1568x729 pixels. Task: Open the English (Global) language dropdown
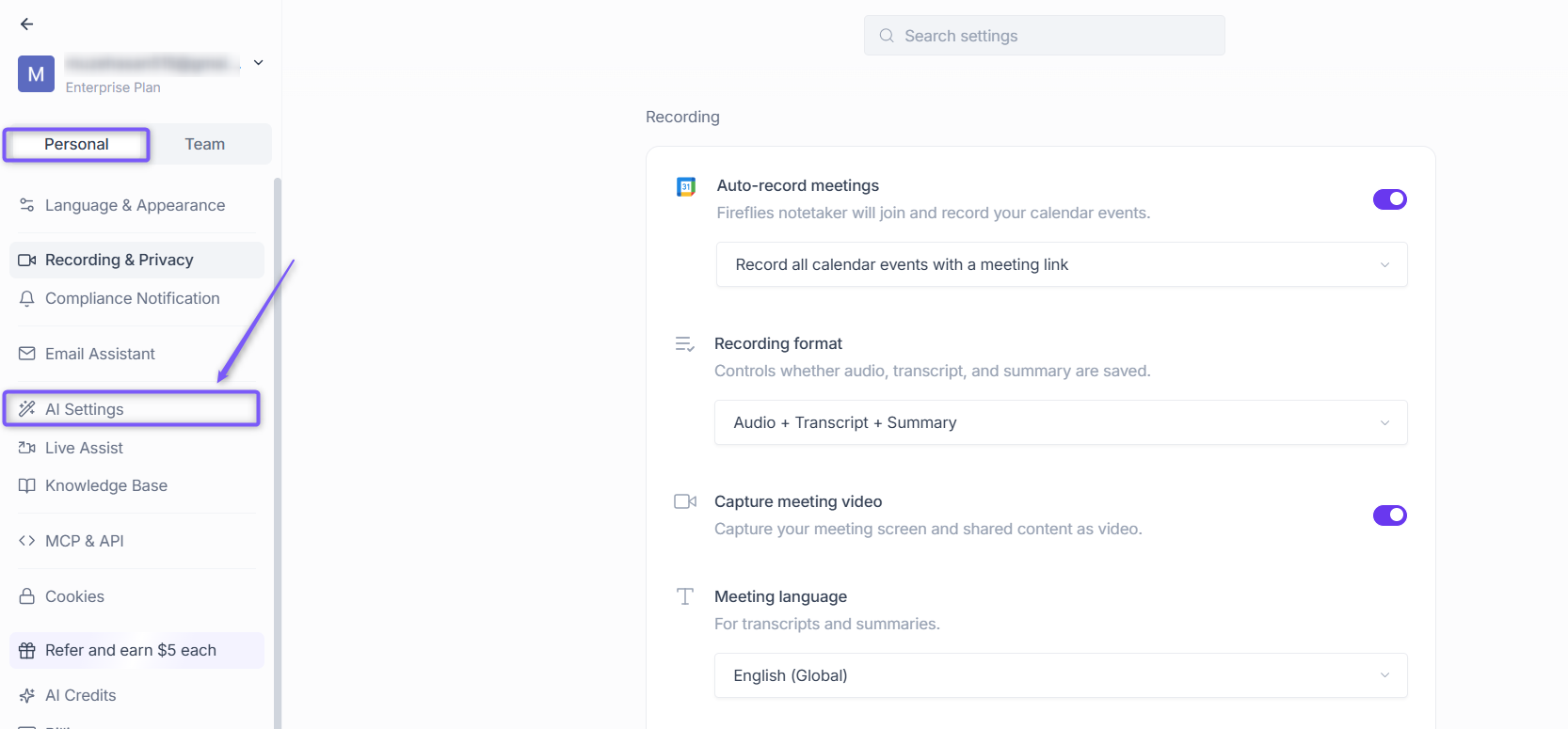tap(1061, 675)
